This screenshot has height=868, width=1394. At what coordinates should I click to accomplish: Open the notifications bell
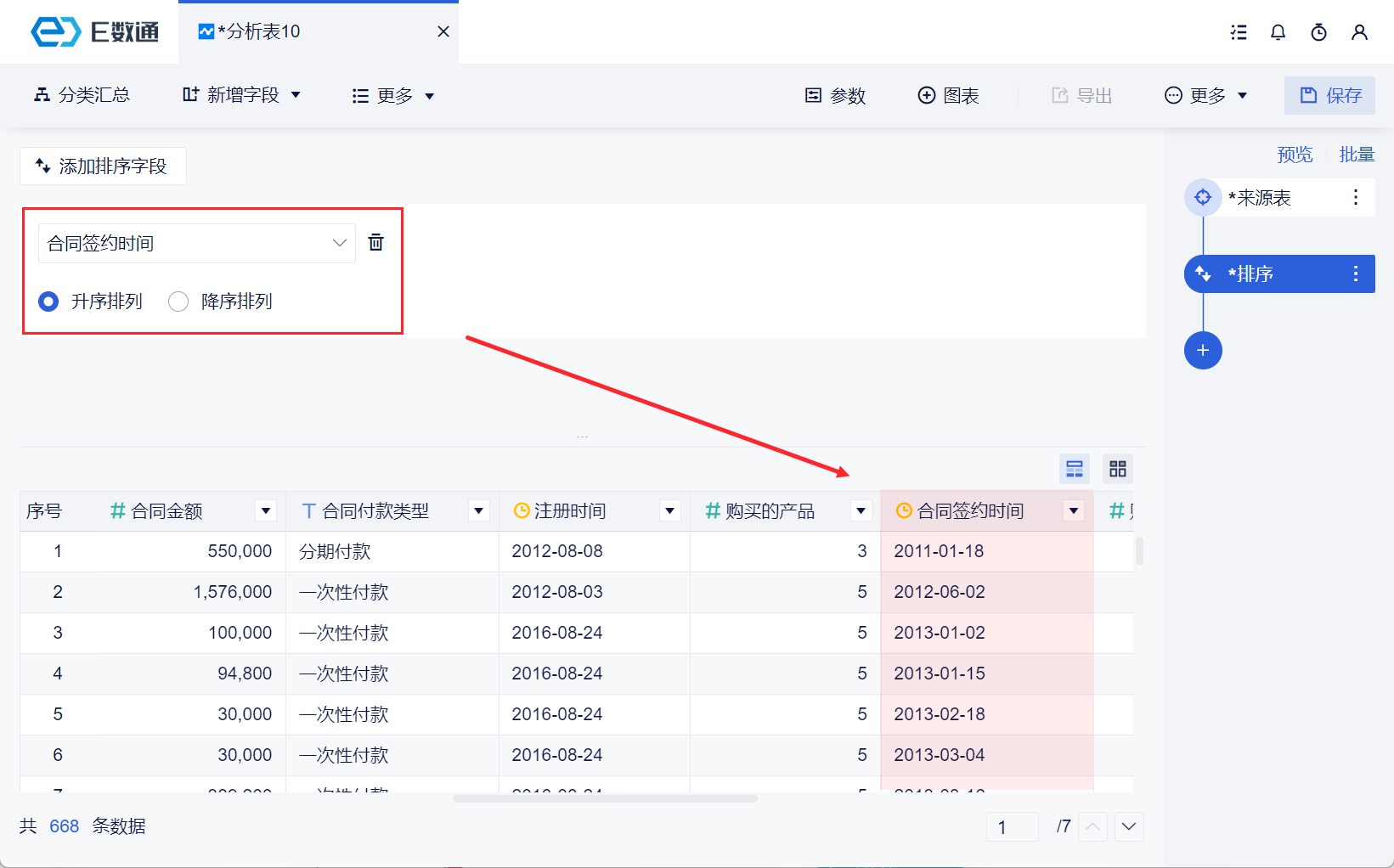coord(1278,32)
